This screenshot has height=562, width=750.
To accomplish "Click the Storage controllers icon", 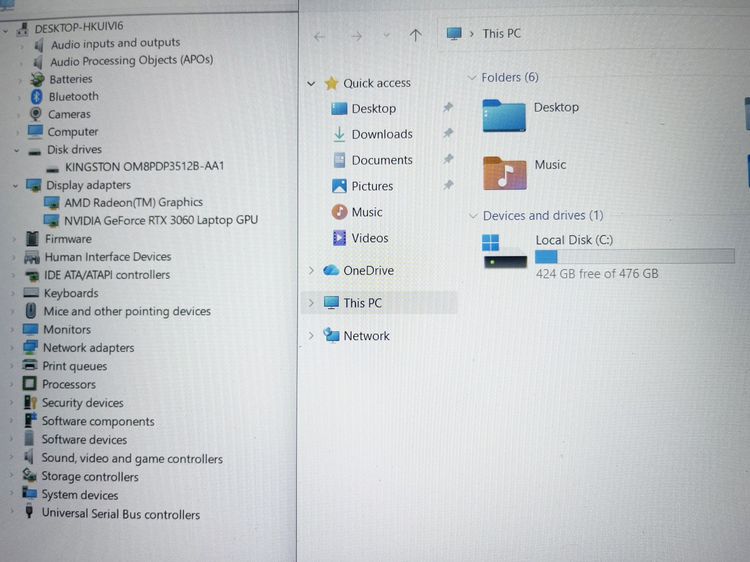I will [29, 475].
